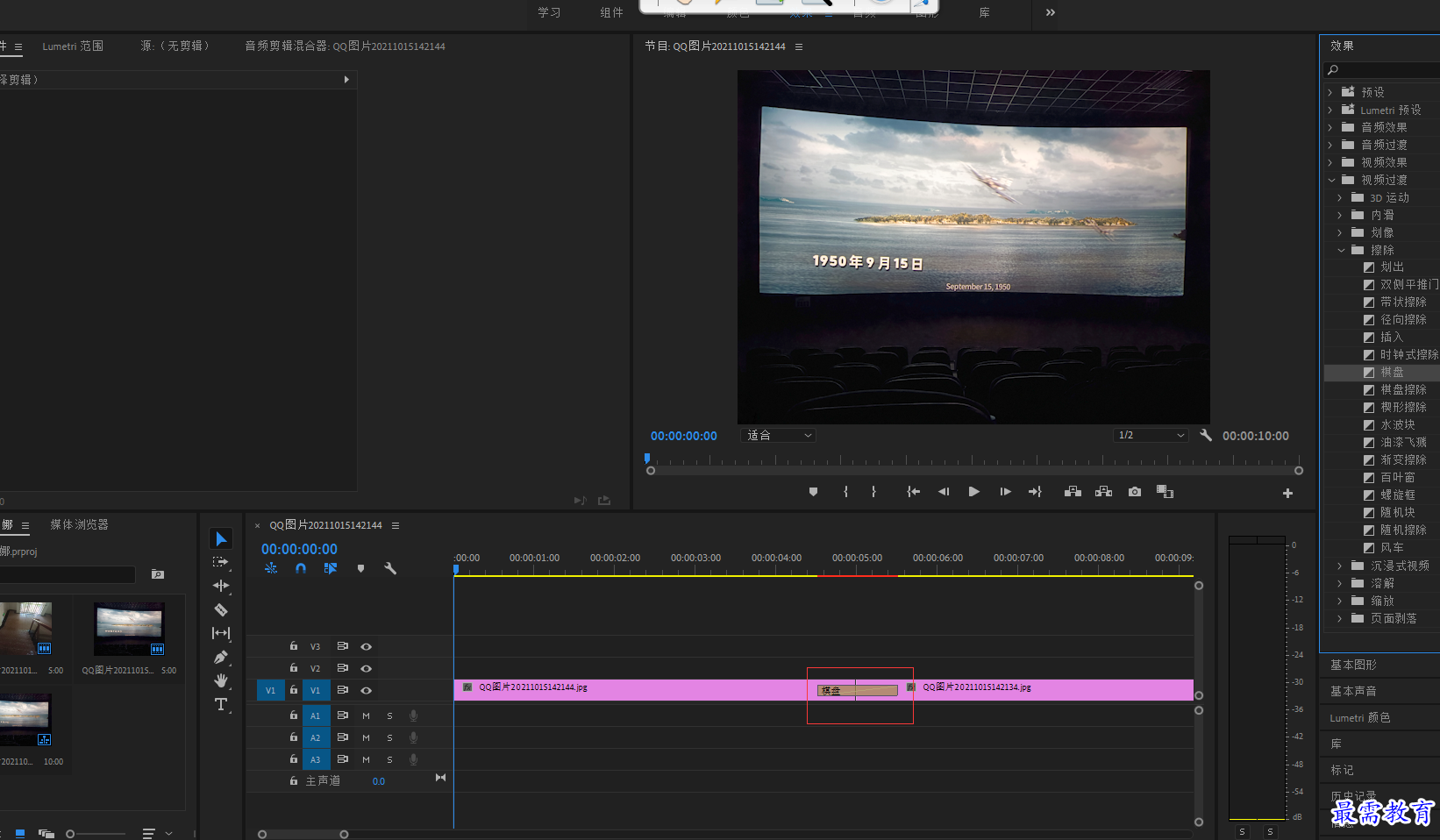
Task: Switch to Lumetri 范围 panel tab
Action: point(73,46)
